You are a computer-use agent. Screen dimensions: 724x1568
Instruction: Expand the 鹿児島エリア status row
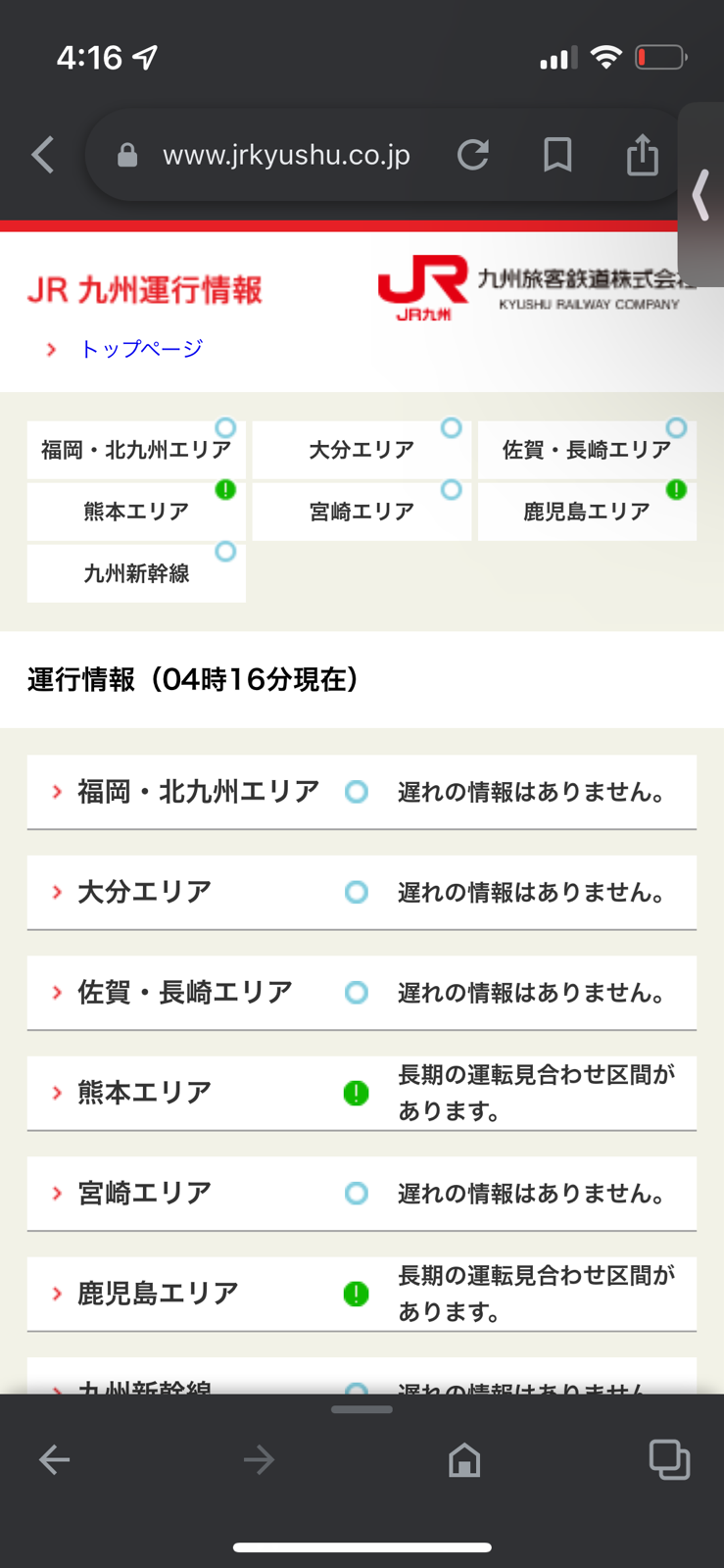coord(362,1294)
